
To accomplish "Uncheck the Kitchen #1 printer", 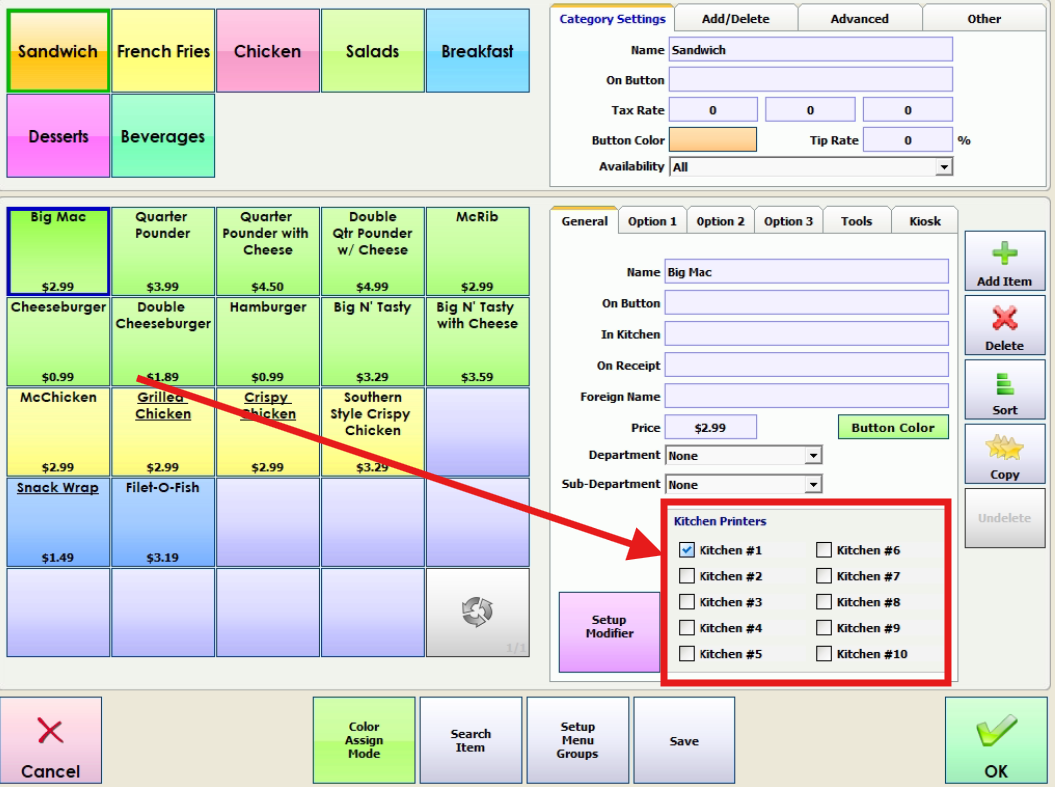I will (686, 550).
